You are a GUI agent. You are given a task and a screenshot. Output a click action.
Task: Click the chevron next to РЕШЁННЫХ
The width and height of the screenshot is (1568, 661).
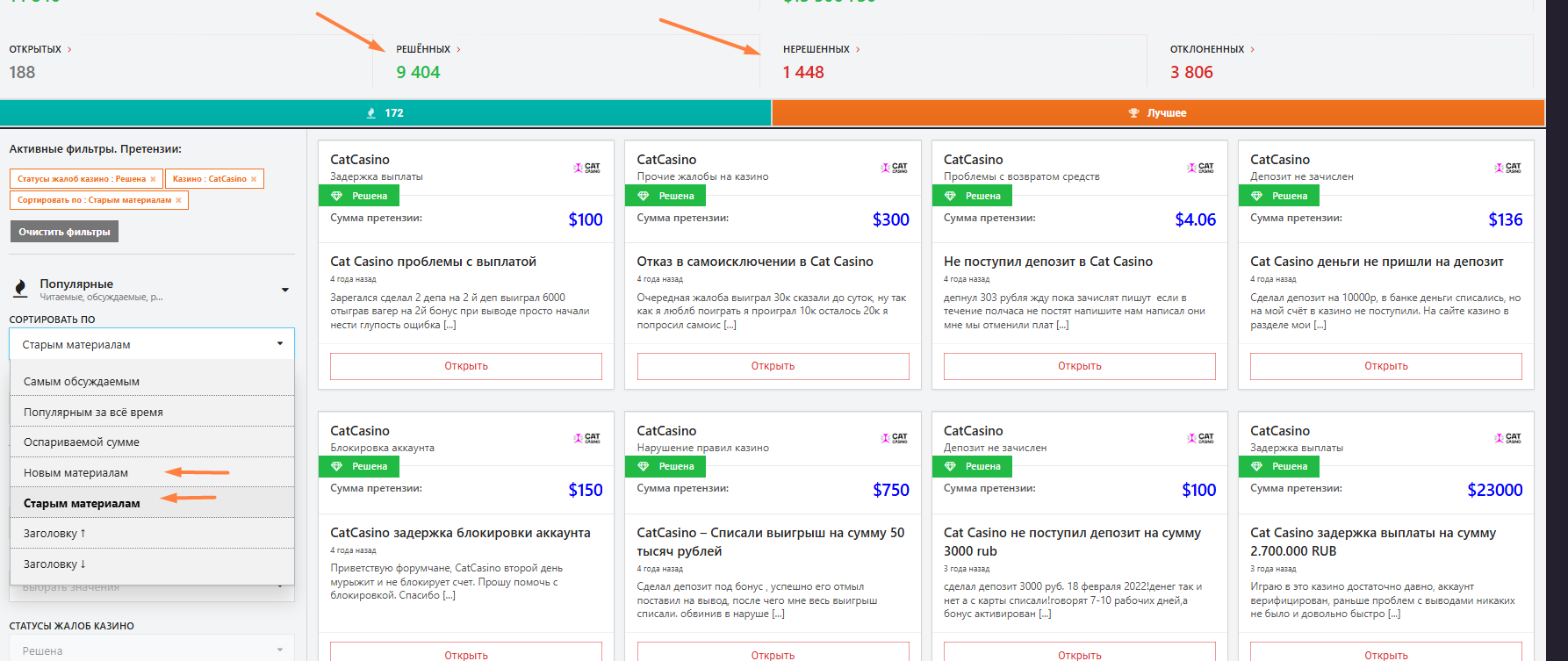point(458,50)
